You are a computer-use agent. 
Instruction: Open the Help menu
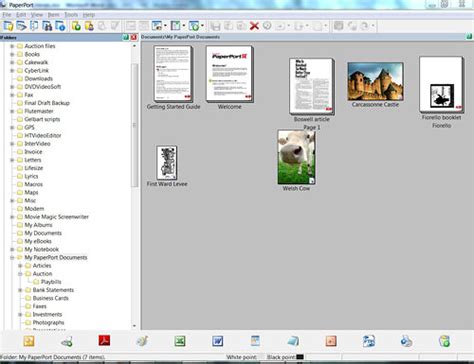pos(89,15)
